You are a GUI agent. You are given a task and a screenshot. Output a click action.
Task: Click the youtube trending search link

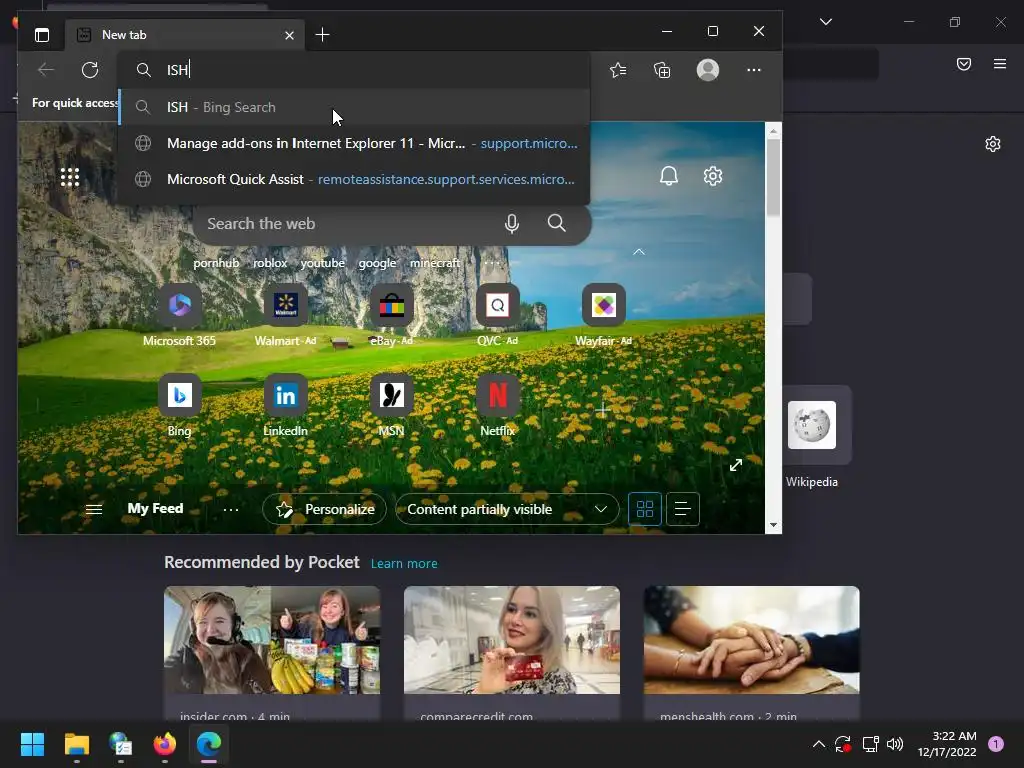pyautogui.click(x=323, y=263)
